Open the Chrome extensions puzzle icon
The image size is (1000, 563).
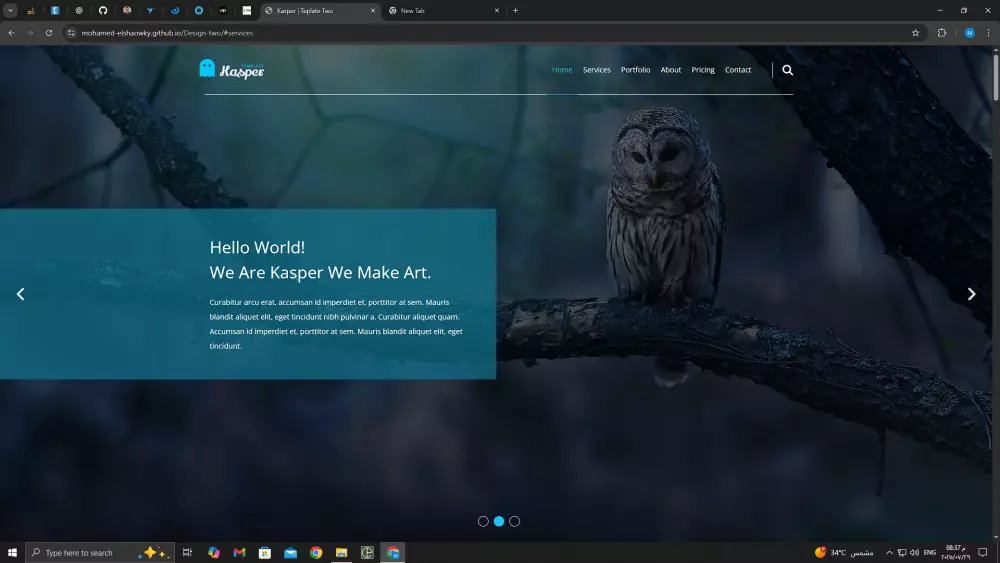[942, 33]
